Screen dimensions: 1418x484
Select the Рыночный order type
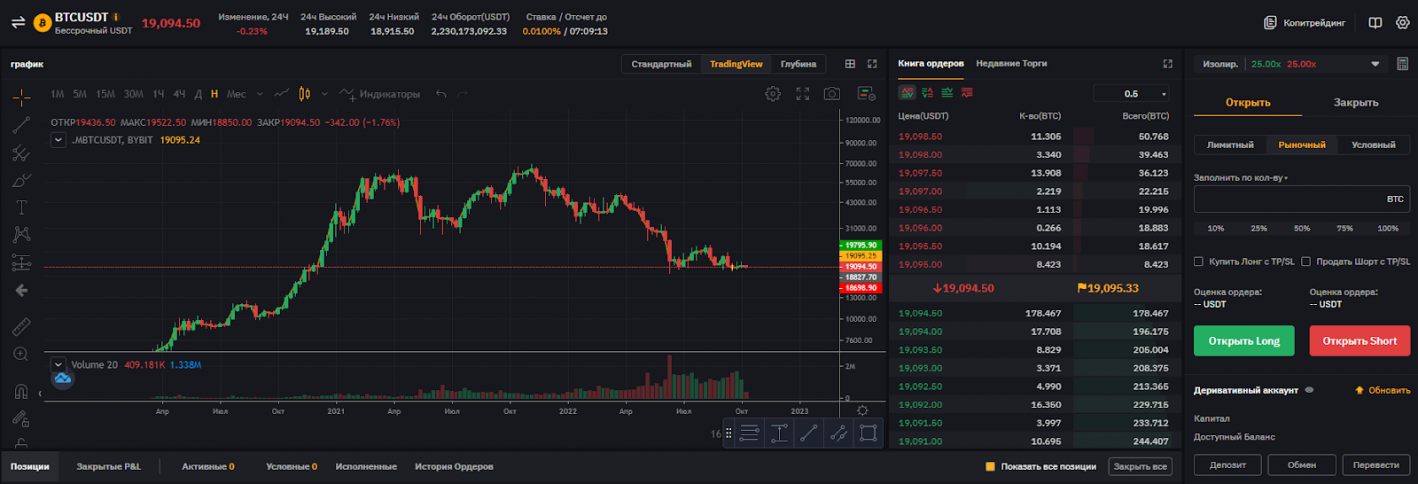[x=1302, y=145]
